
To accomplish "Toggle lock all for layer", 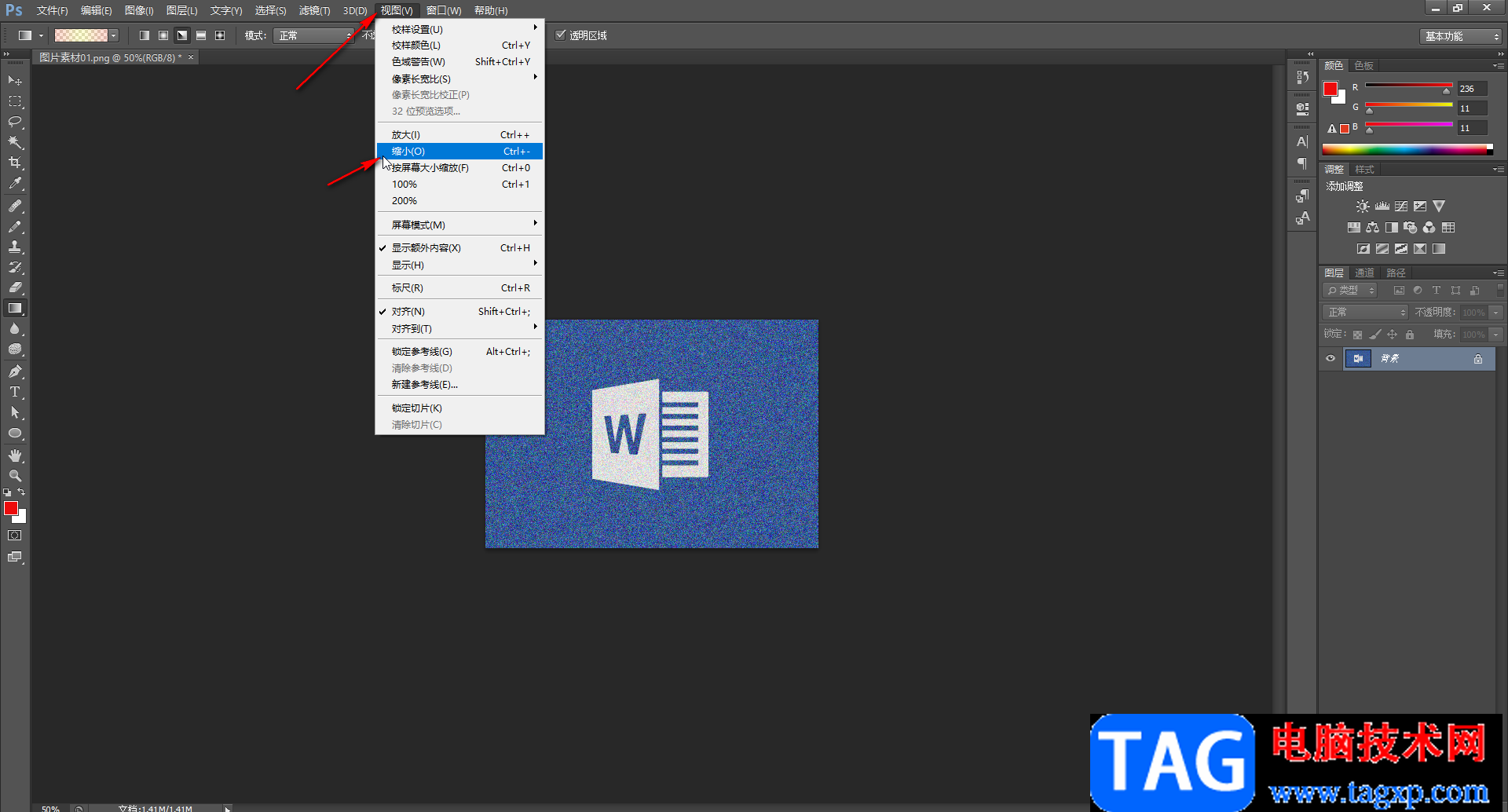I will (x=1410, y=335).
